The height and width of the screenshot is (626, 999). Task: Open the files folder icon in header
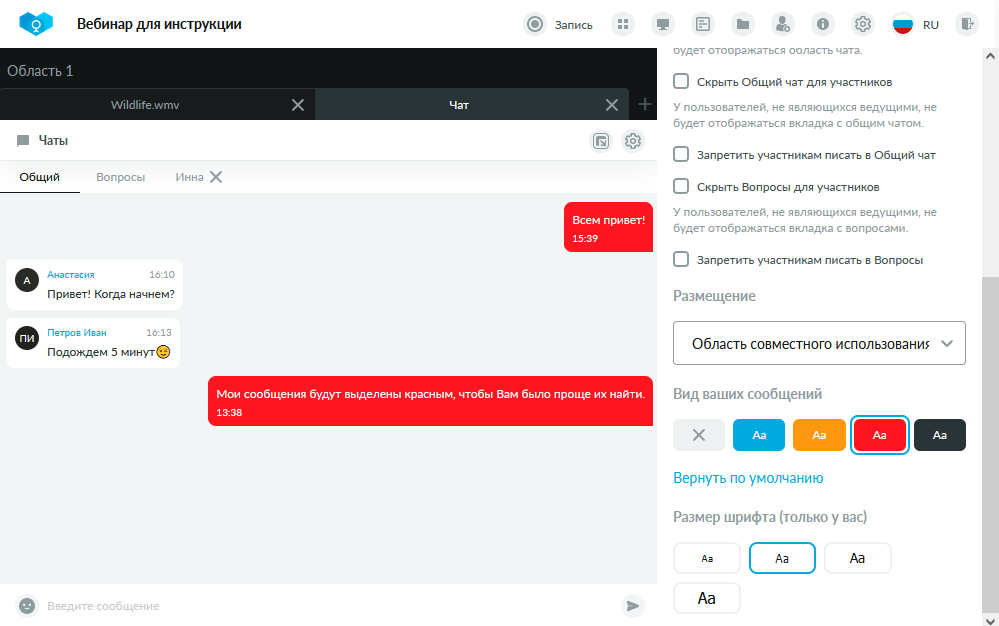point(743,24)
